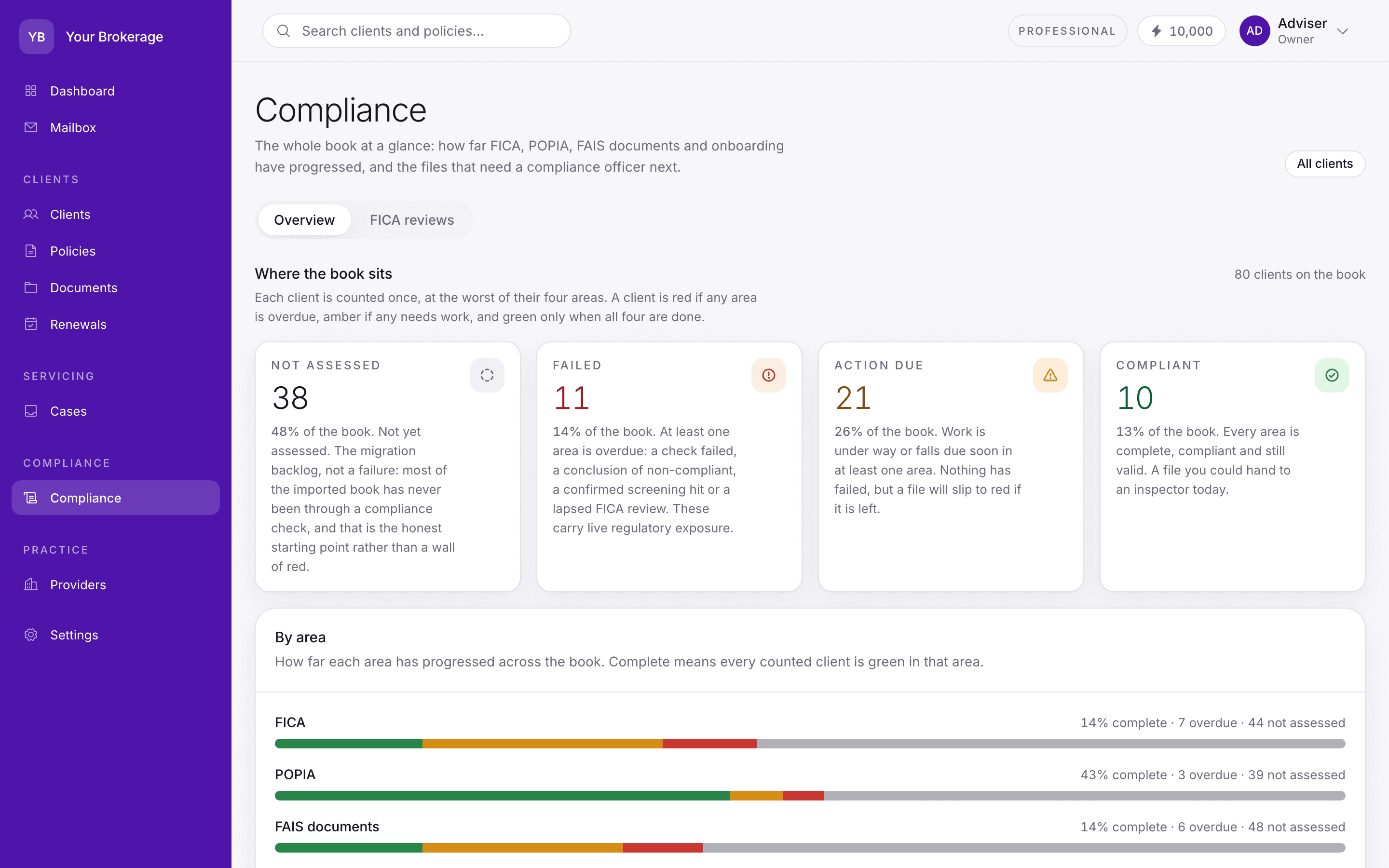Click the FICA progress bar
Viewport: 1389px width, 868px height.
[810, 744]
